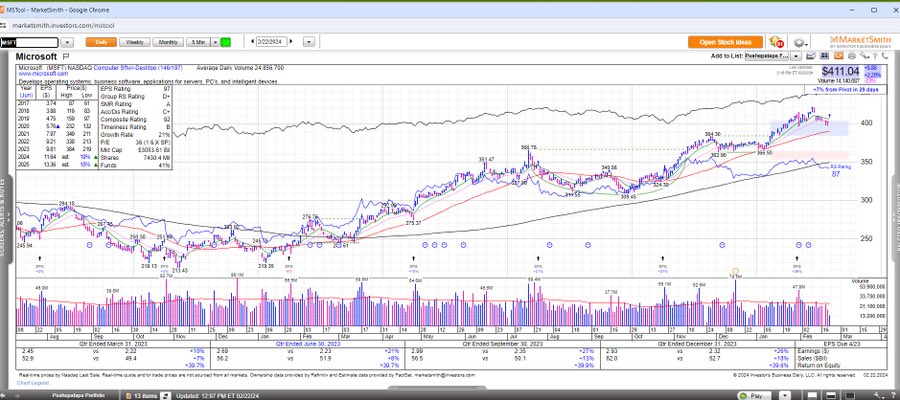This screenshot has width=900, height=400.
Task: Click the 13 items list counter
Action: pos(146,395)
